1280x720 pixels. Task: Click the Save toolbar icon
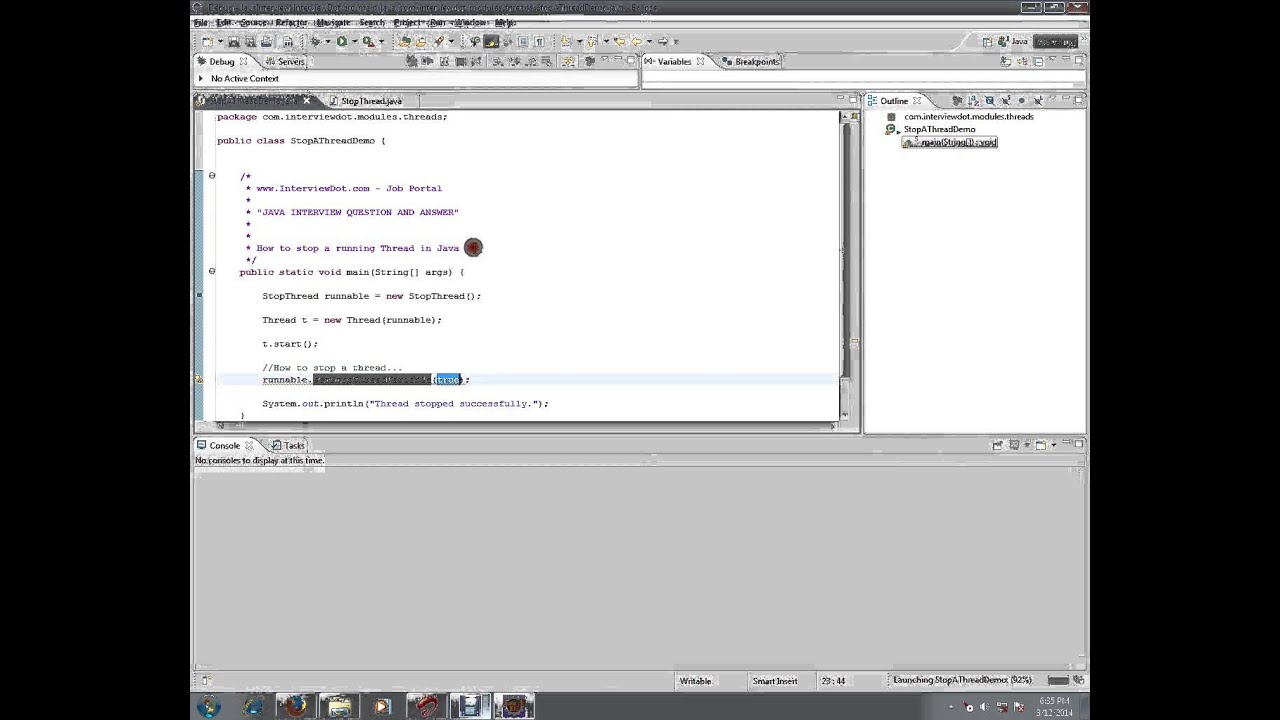[x=234, y=41]
